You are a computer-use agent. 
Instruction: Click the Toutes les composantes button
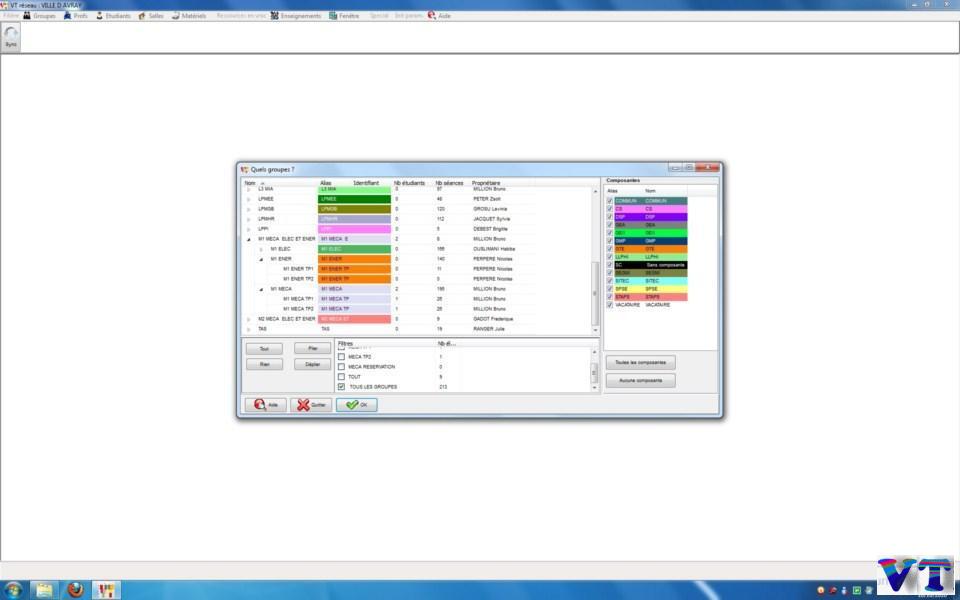click(640, 362)
